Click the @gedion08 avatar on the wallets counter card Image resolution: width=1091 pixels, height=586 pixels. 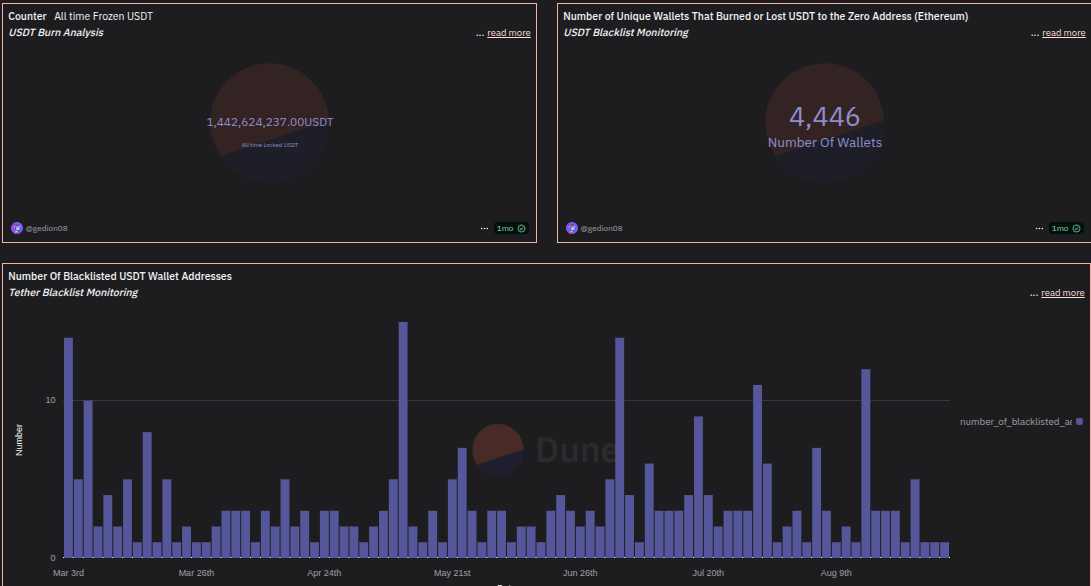(572, 228)
